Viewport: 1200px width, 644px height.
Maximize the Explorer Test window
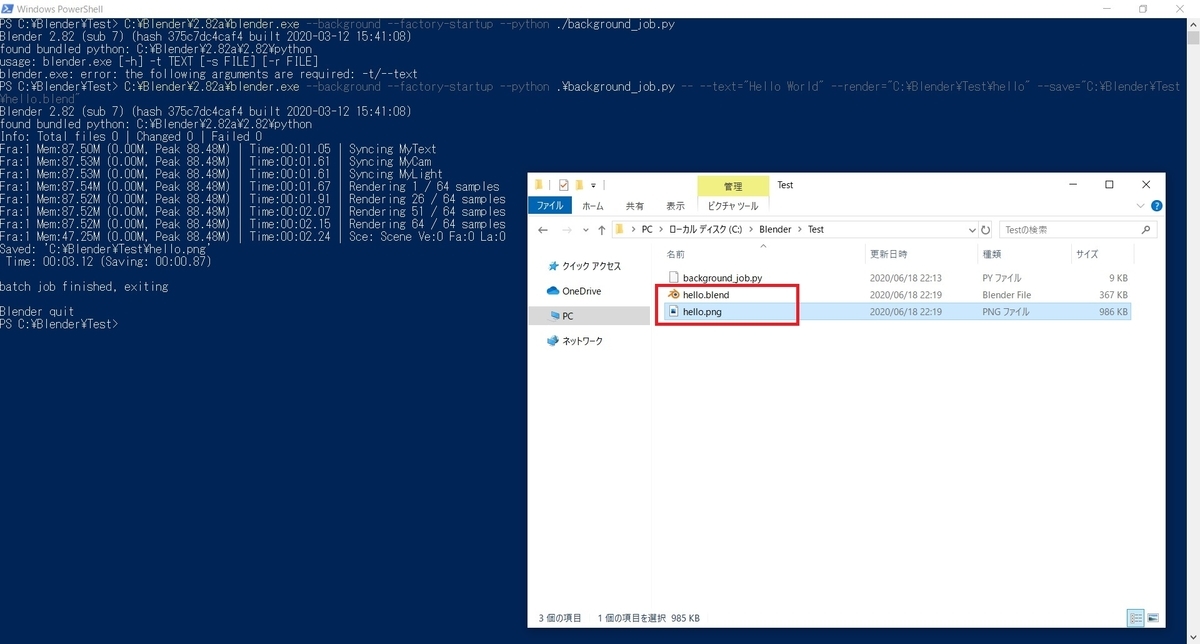click(1109, 185)
